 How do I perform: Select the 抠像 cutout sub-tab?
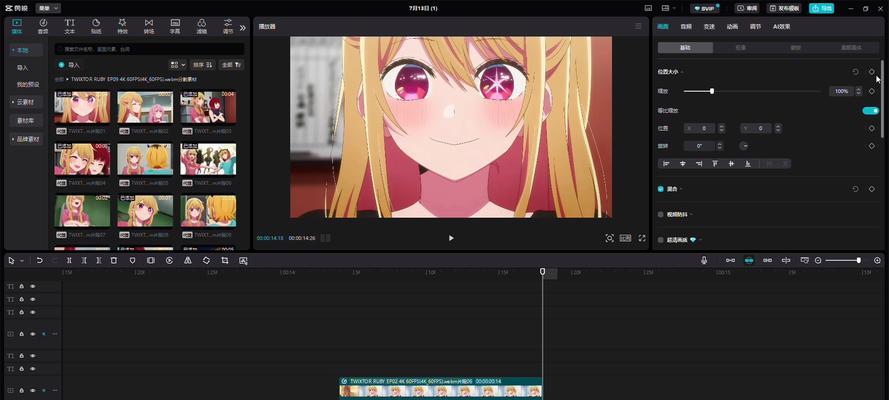tap(740, 48)
